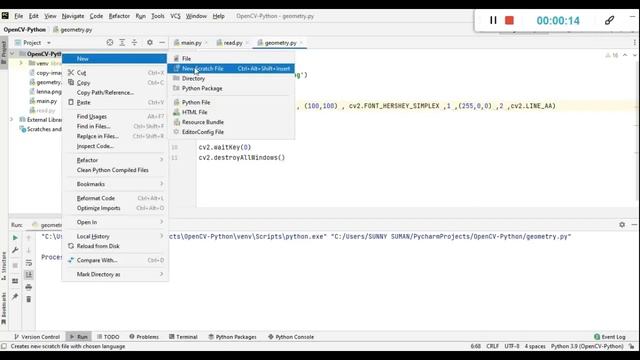The height and width of the screenshot is (360, 640).
Task: Switch to the read.py editor tab
Action: point(233,42)
